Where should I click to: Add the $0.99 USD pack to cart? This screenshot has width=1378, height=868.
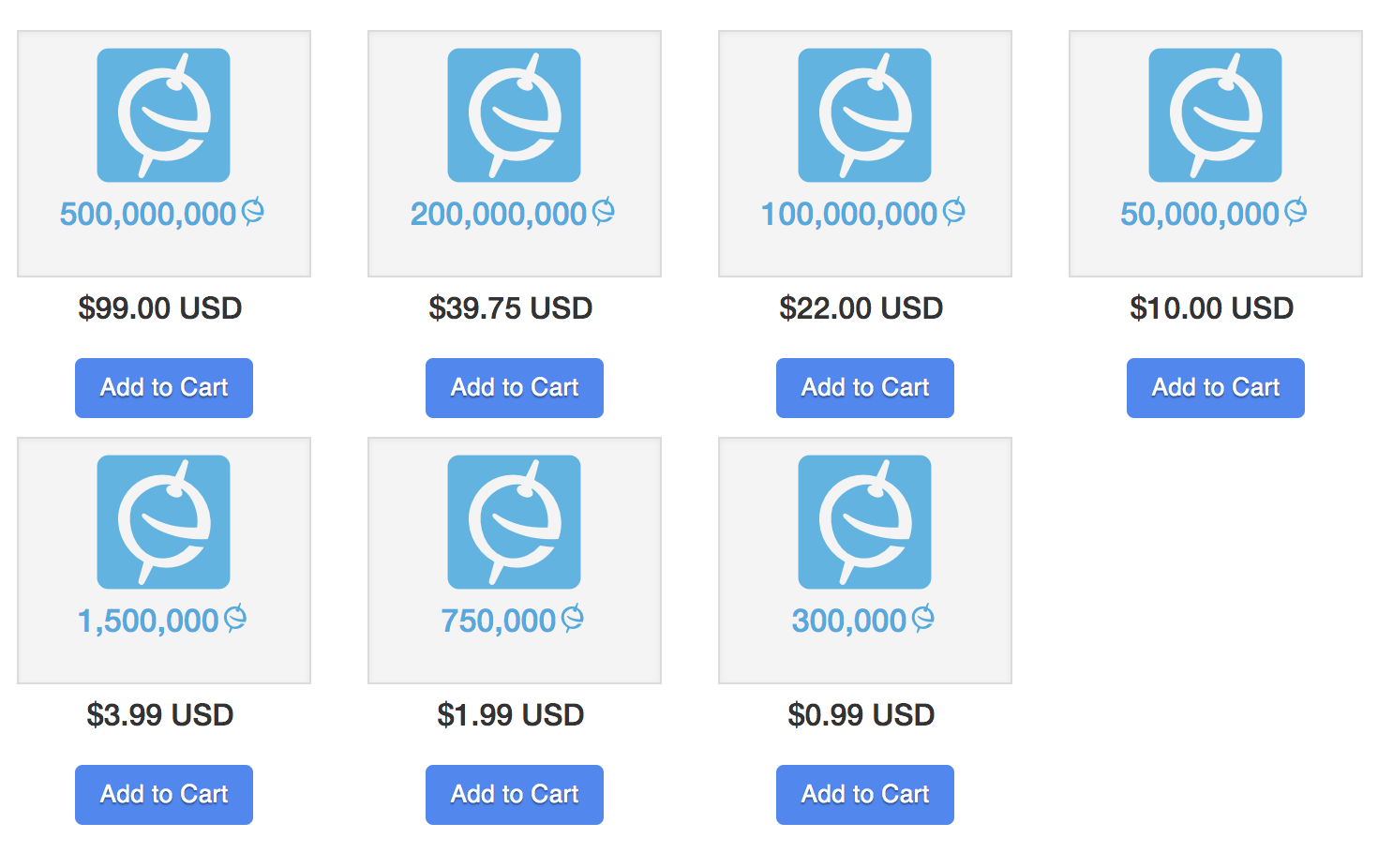coord(865,795)
